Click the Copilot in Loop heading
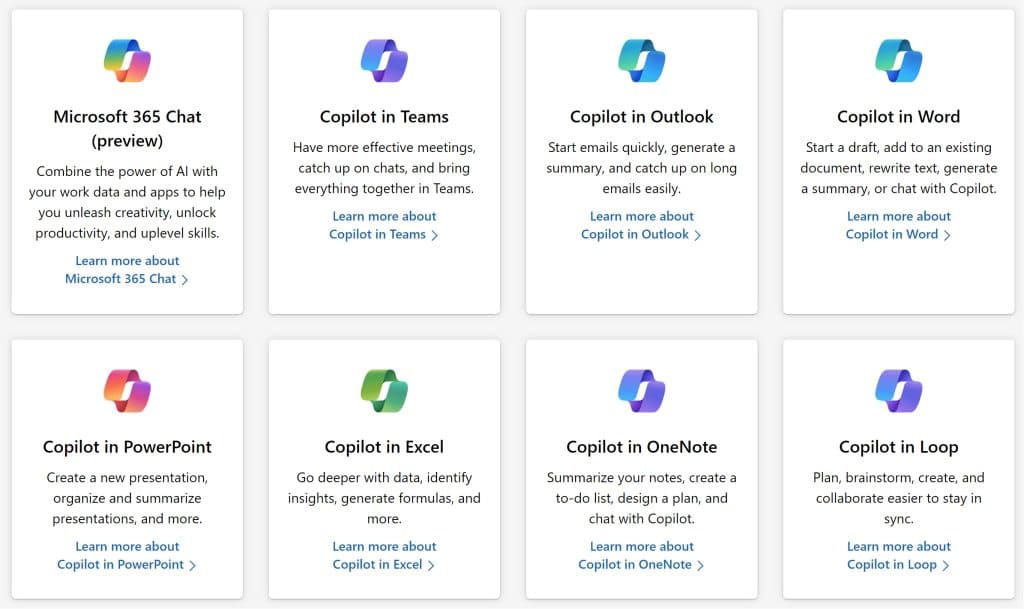 [899, 447]
